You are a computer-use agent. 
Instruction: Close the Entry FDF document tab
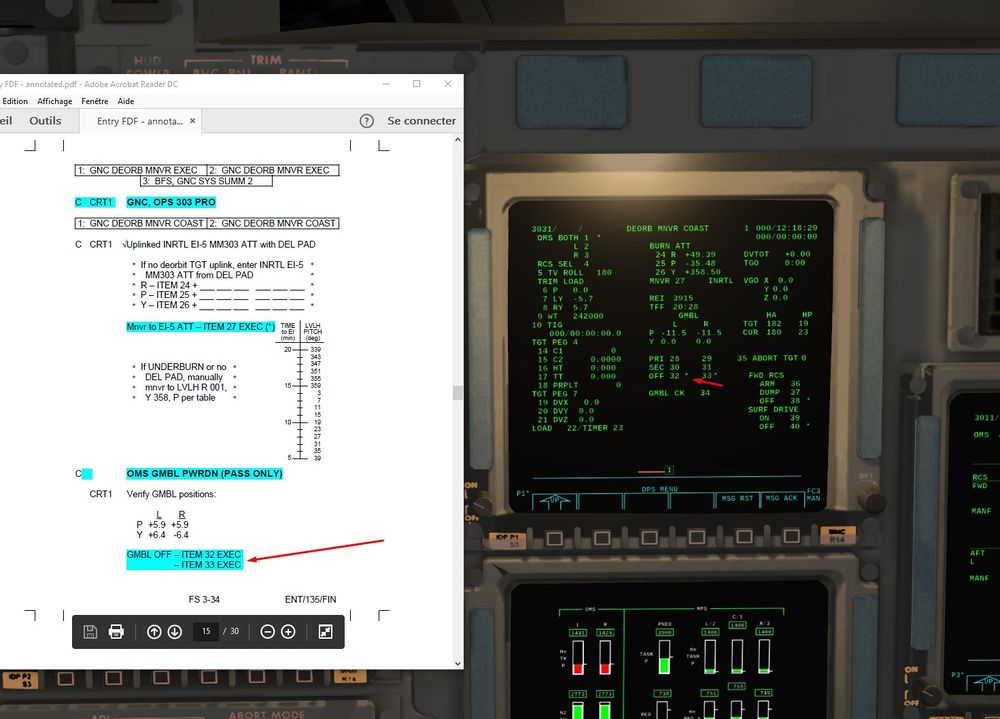click(193, 121)
